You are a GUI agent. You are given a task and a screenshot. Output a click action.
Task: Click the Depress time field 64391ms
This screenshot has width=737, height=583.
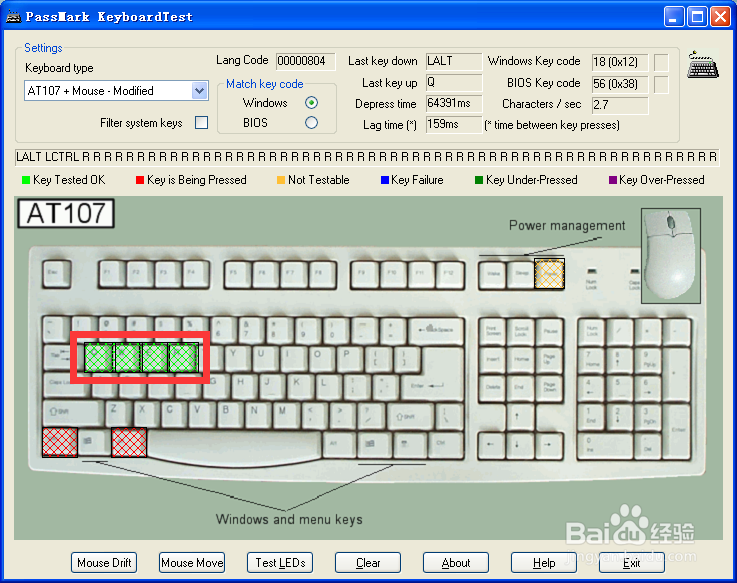coord(454,103)
